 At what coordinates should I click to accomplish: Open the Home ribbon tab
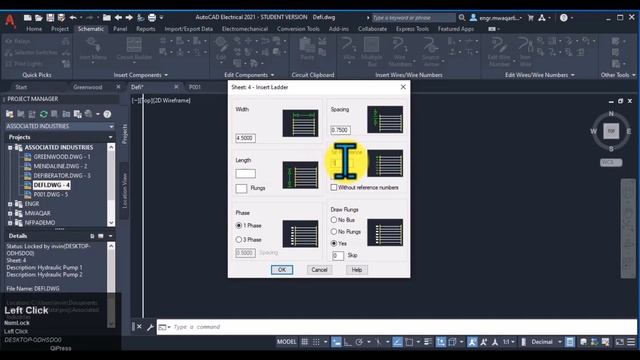coord(34,29)
